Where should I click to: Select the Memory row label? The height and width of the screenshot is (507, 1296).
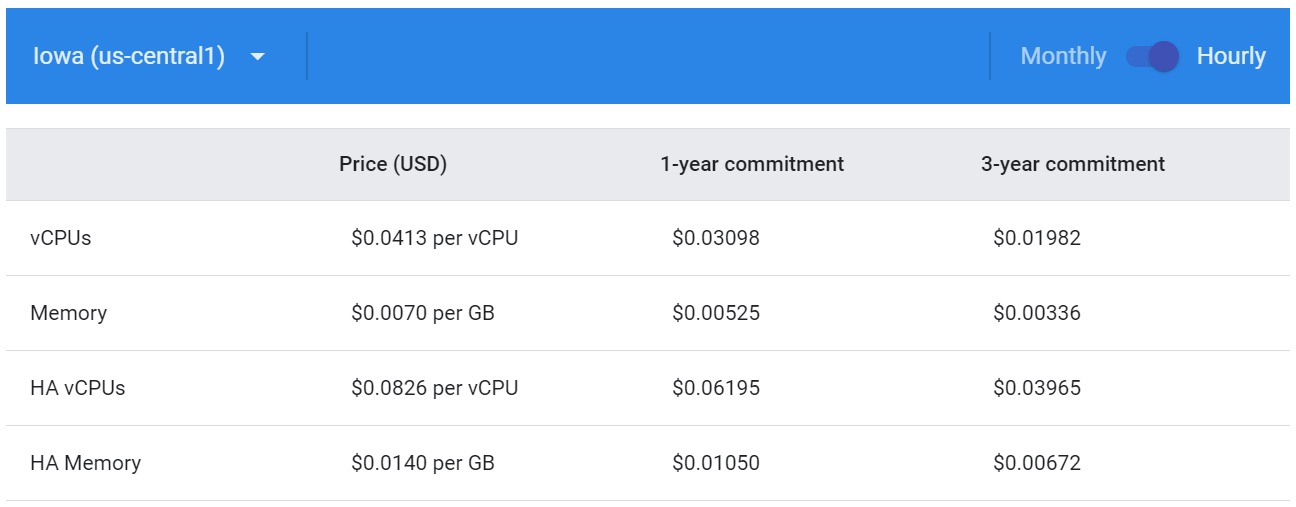(68, 313)
